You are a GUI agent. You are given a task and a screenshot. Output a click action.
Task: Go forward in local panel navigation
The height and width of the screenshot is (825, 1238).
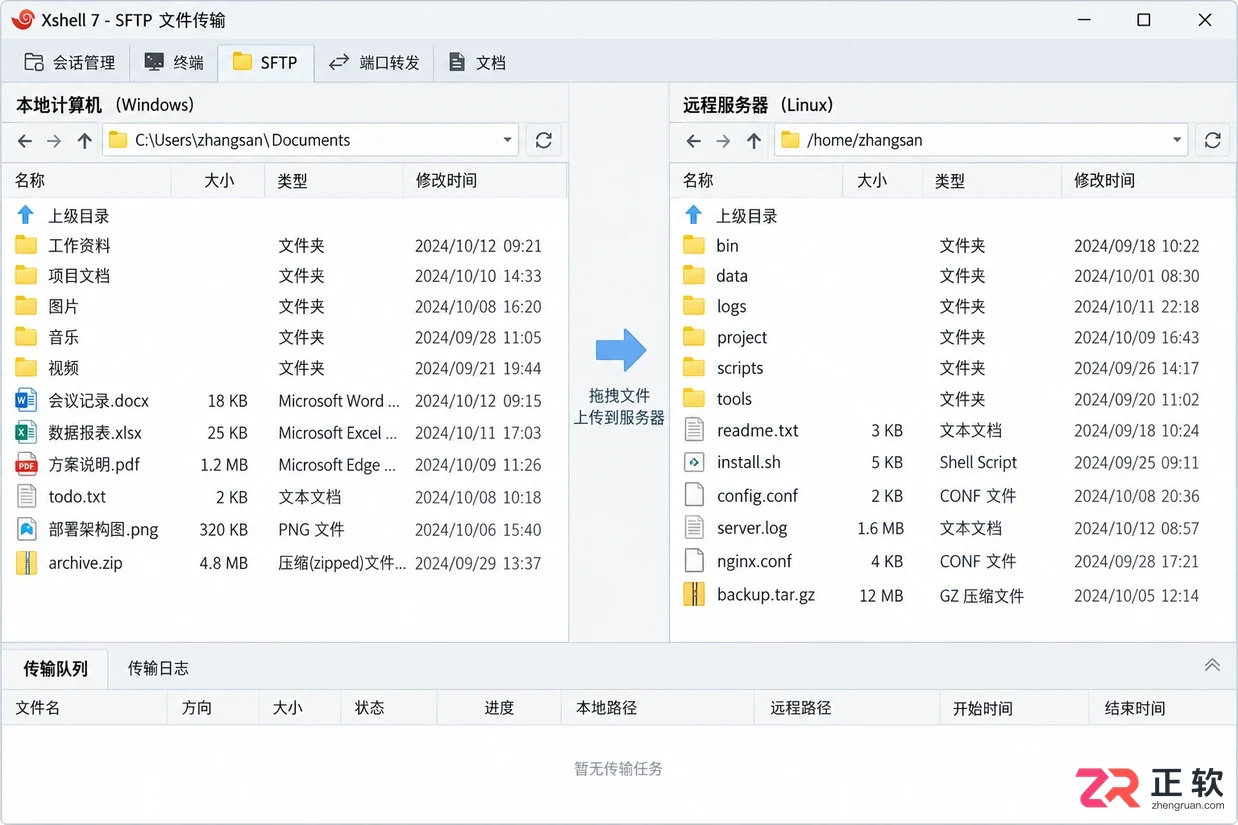[x=54, y=141]
